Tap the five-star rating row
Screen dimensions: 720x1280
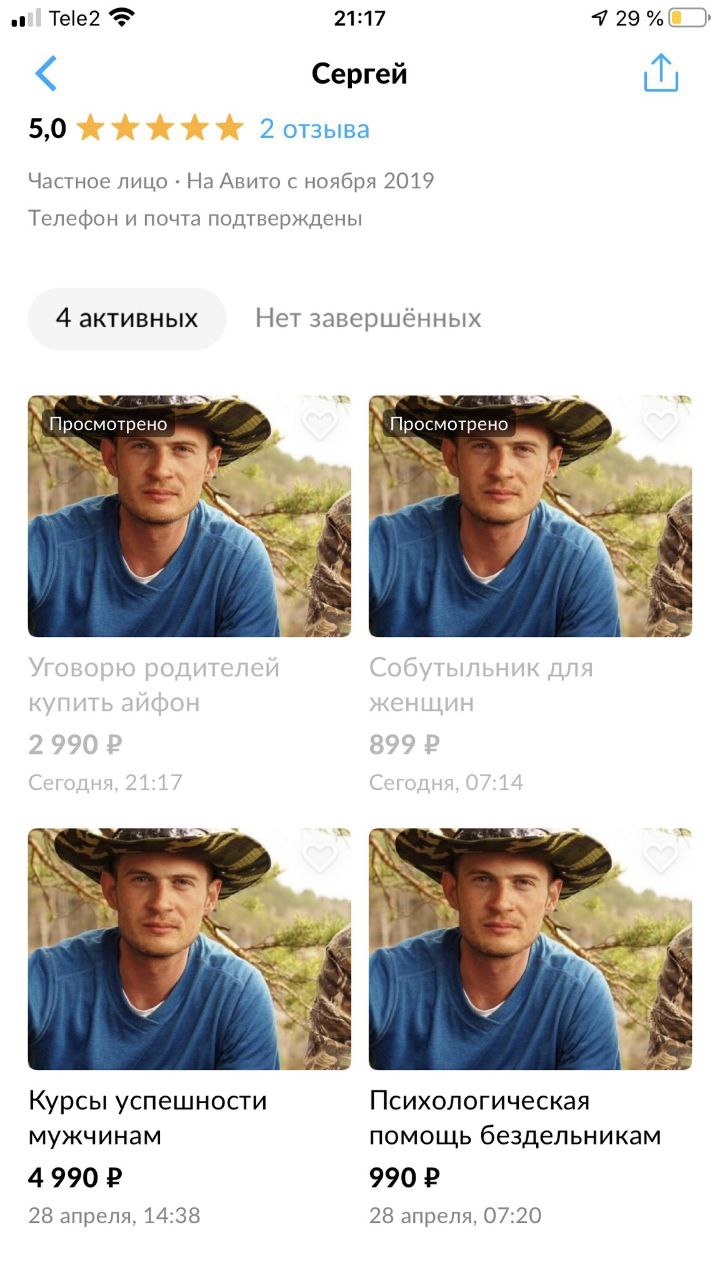pos(160,129)
